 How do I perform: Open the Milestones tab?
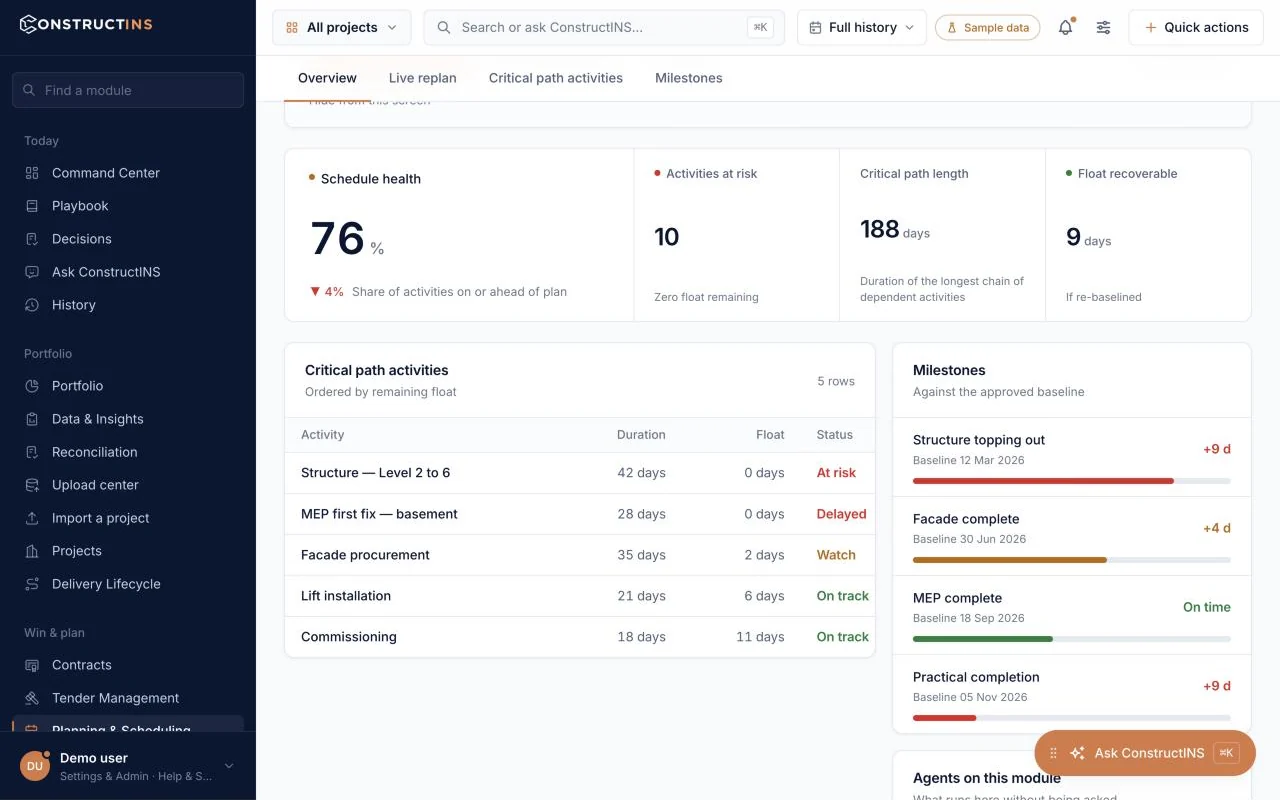(x=689, y=78)
